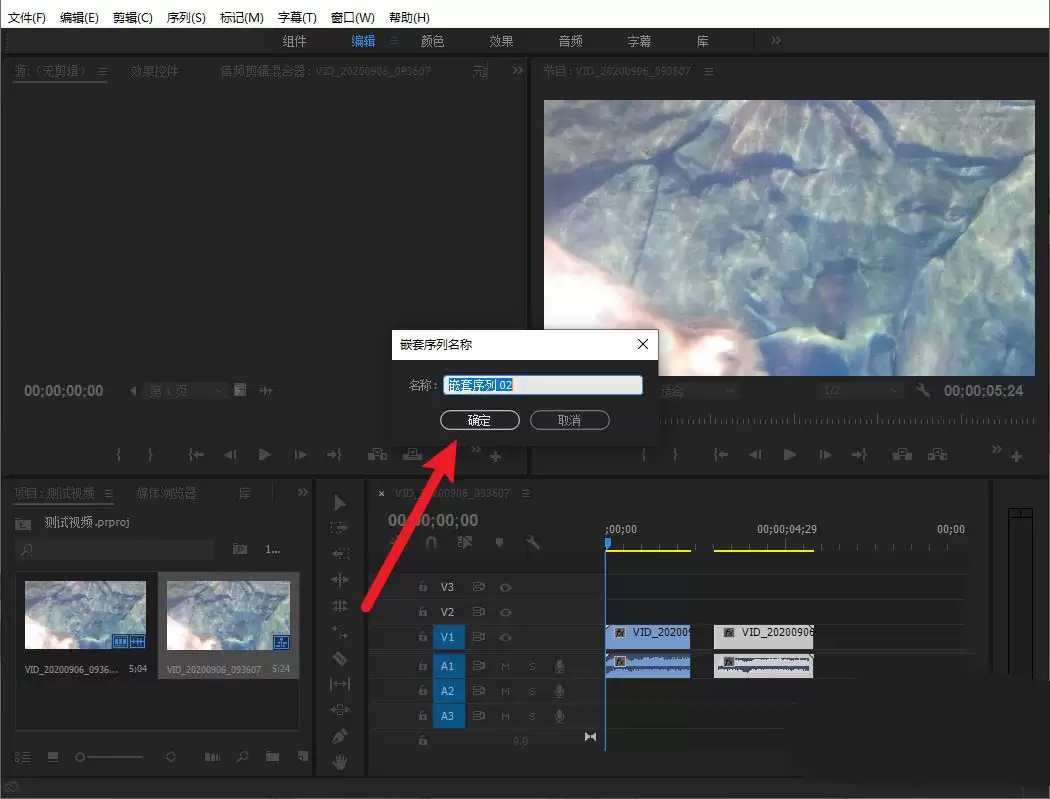1050x799 pixels.
Task: Open timeline wrench settings icon
Action: click(532, 542)
